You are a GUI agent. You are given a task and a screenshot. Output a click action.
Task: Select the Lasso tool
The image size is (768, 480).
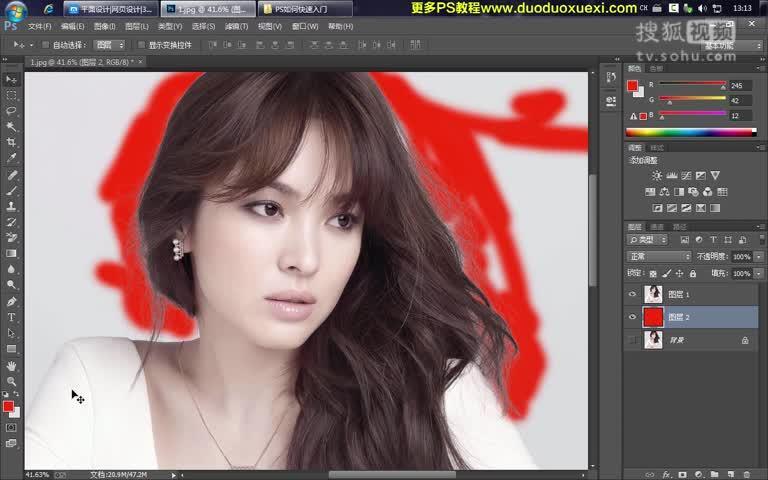11,111
